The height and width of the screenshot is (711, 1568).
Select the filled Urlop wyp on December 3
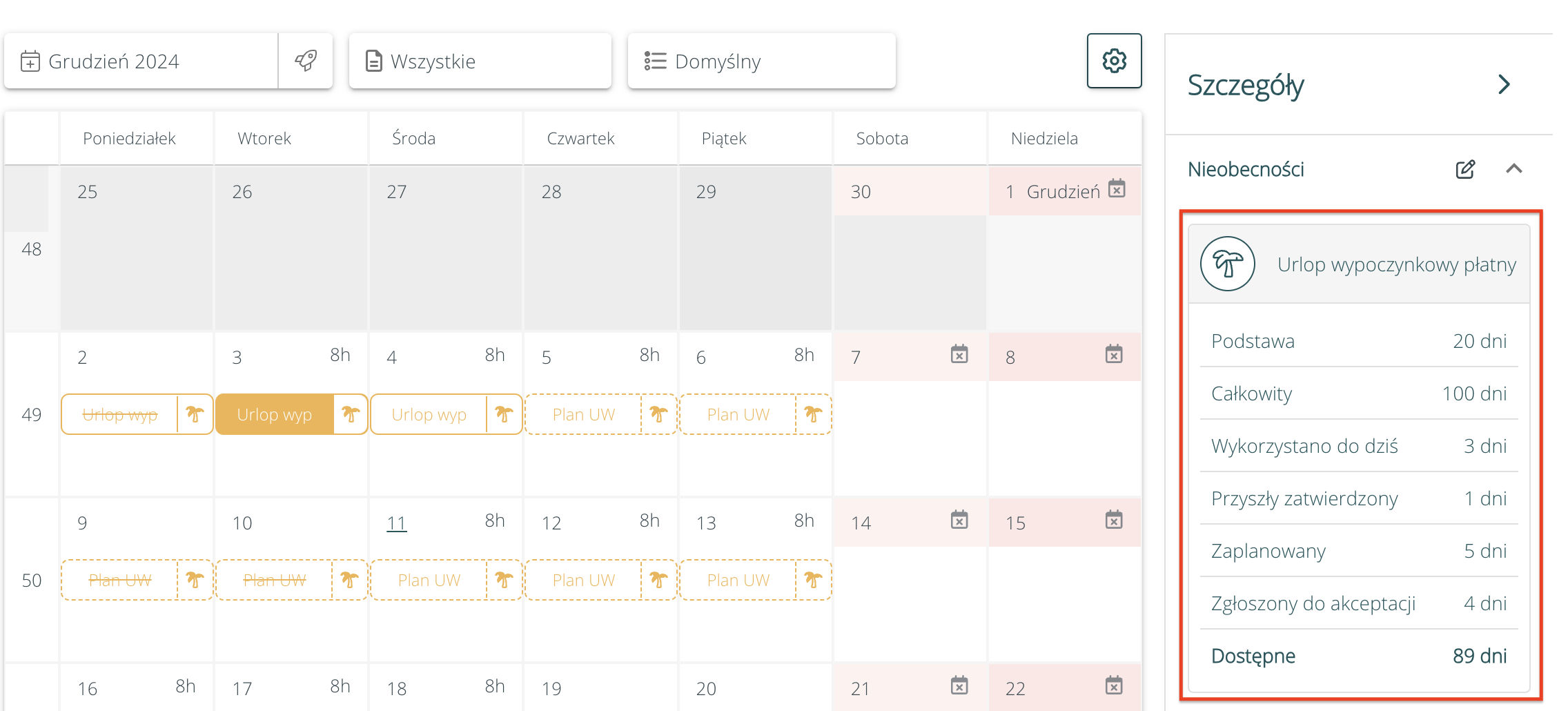tap(275, 414)
